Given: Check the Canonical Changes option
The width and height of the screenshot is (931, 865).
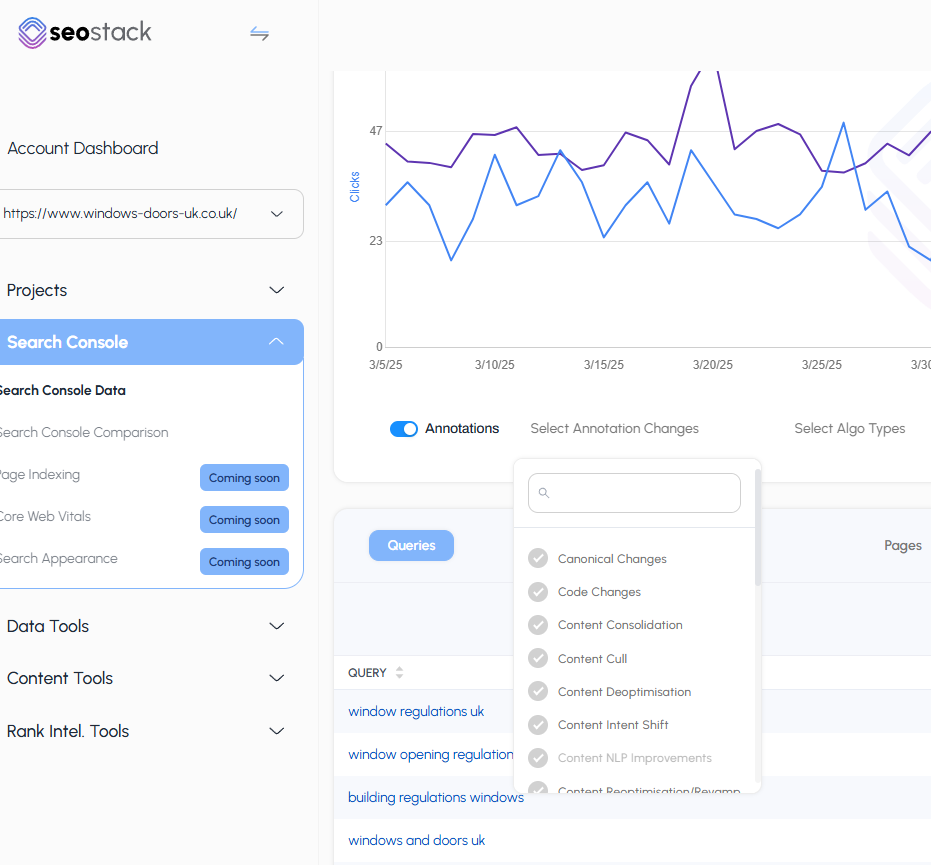Looking at the screenshot, I should pyautogui.click(x=538, y=559).
